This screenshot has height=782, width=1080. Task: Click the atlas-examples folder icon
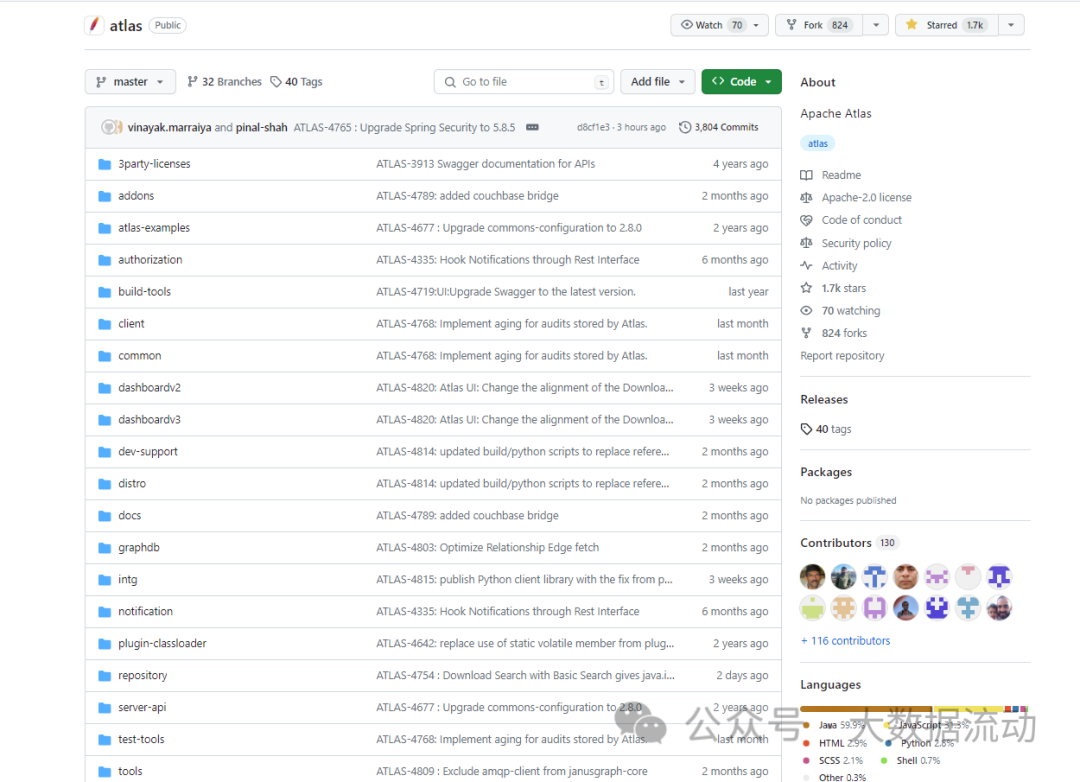pos(105,228)
